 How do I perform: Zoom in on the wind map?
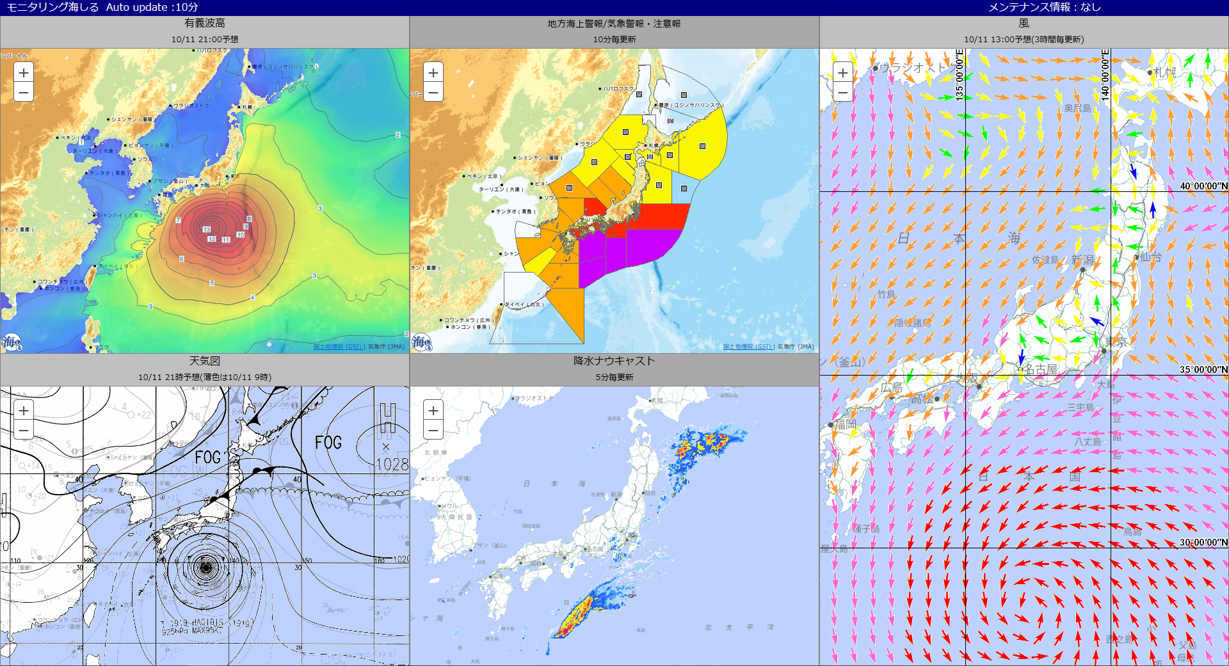tap(843, 73)
